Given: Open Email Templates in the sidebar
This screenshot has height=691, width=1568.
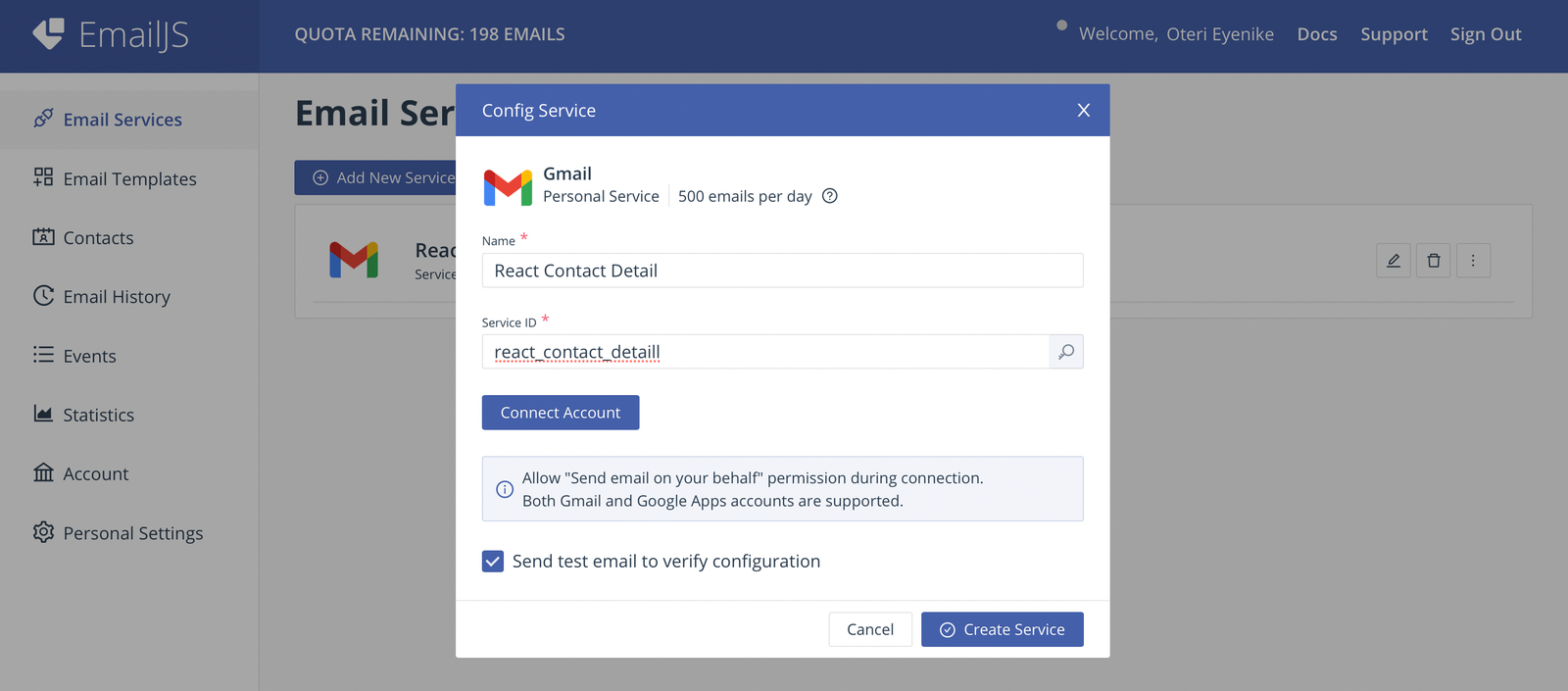Looking at the screenshot, I should point(129,179).
